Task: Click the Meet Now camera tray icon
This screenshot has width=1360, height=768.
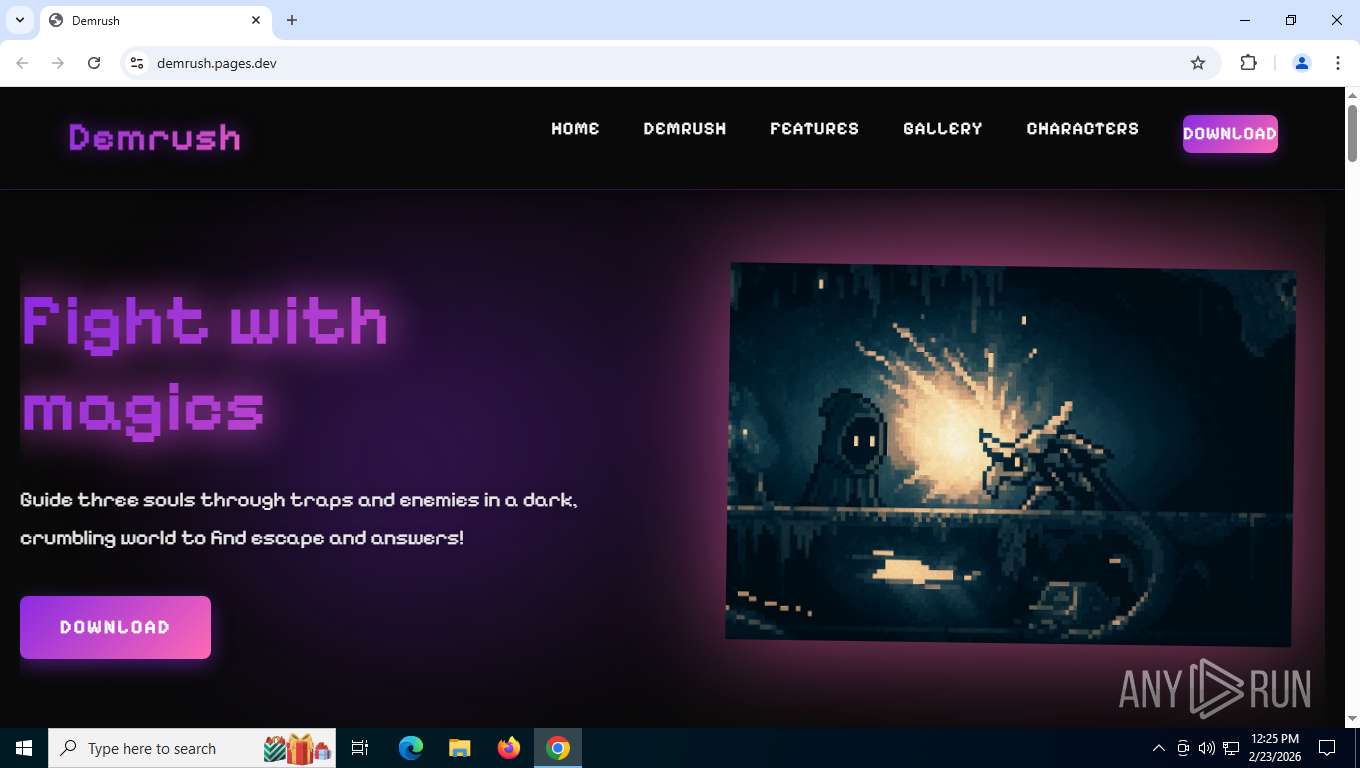Action: coord(1183,748)
